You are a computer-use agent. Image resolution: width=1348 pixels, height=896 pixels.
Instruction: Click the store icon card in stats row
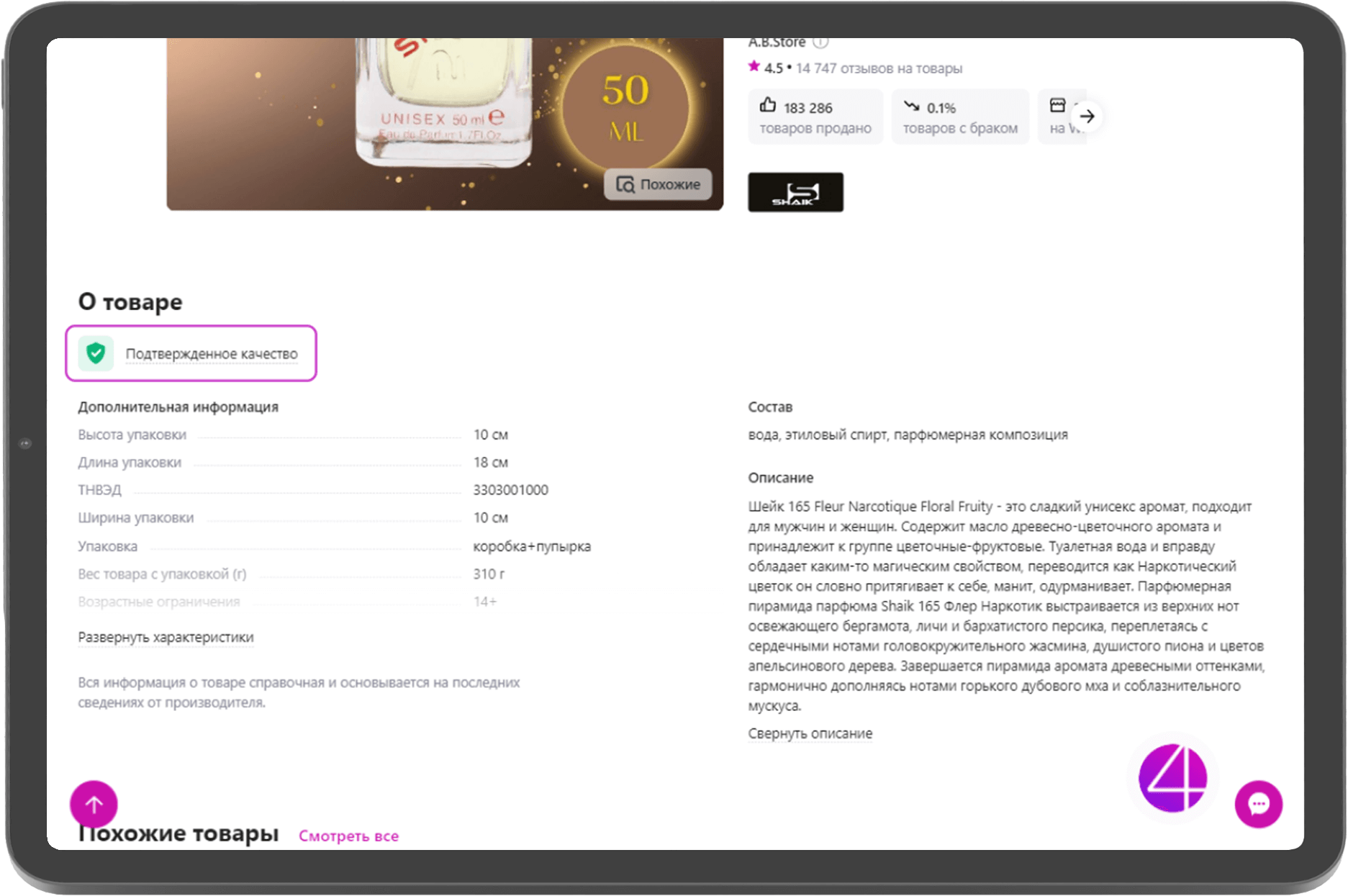pyautogui.click(x=1062, y=117)
